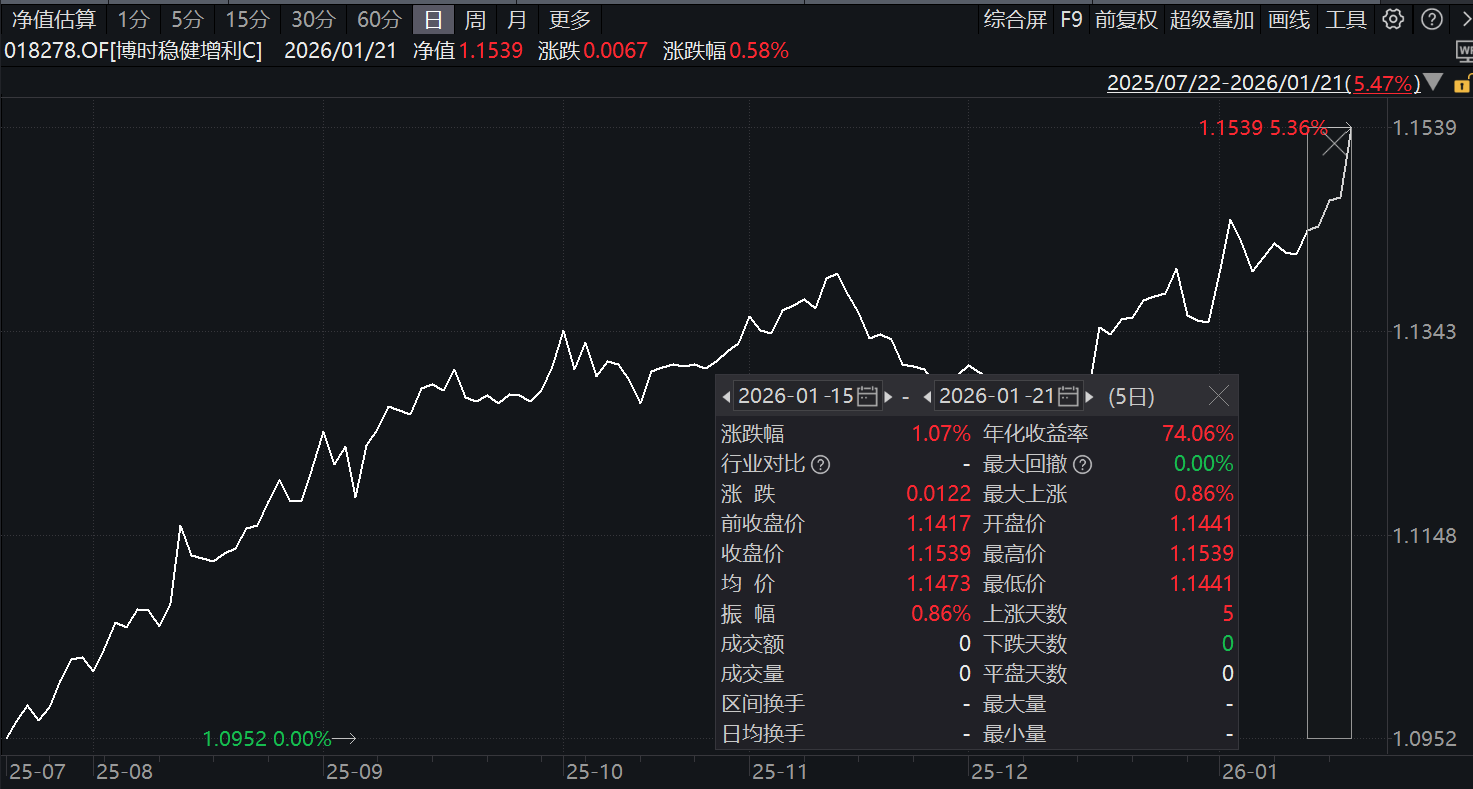Select the 日 daily period tab
The width and height of the screenshot is (1473, 789).
click(x=433, y=19)
